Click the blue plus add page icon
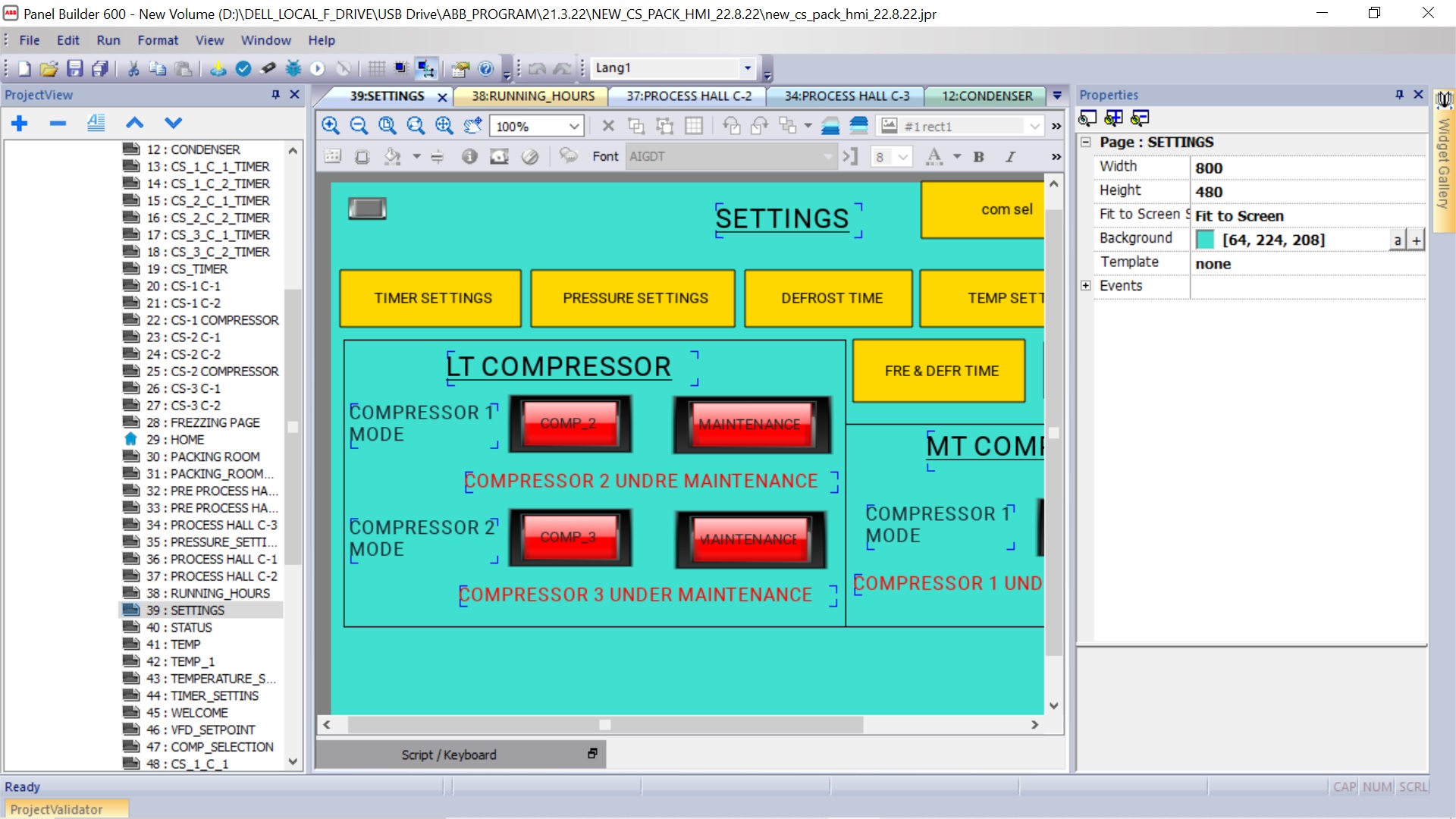 pos(20,123)
